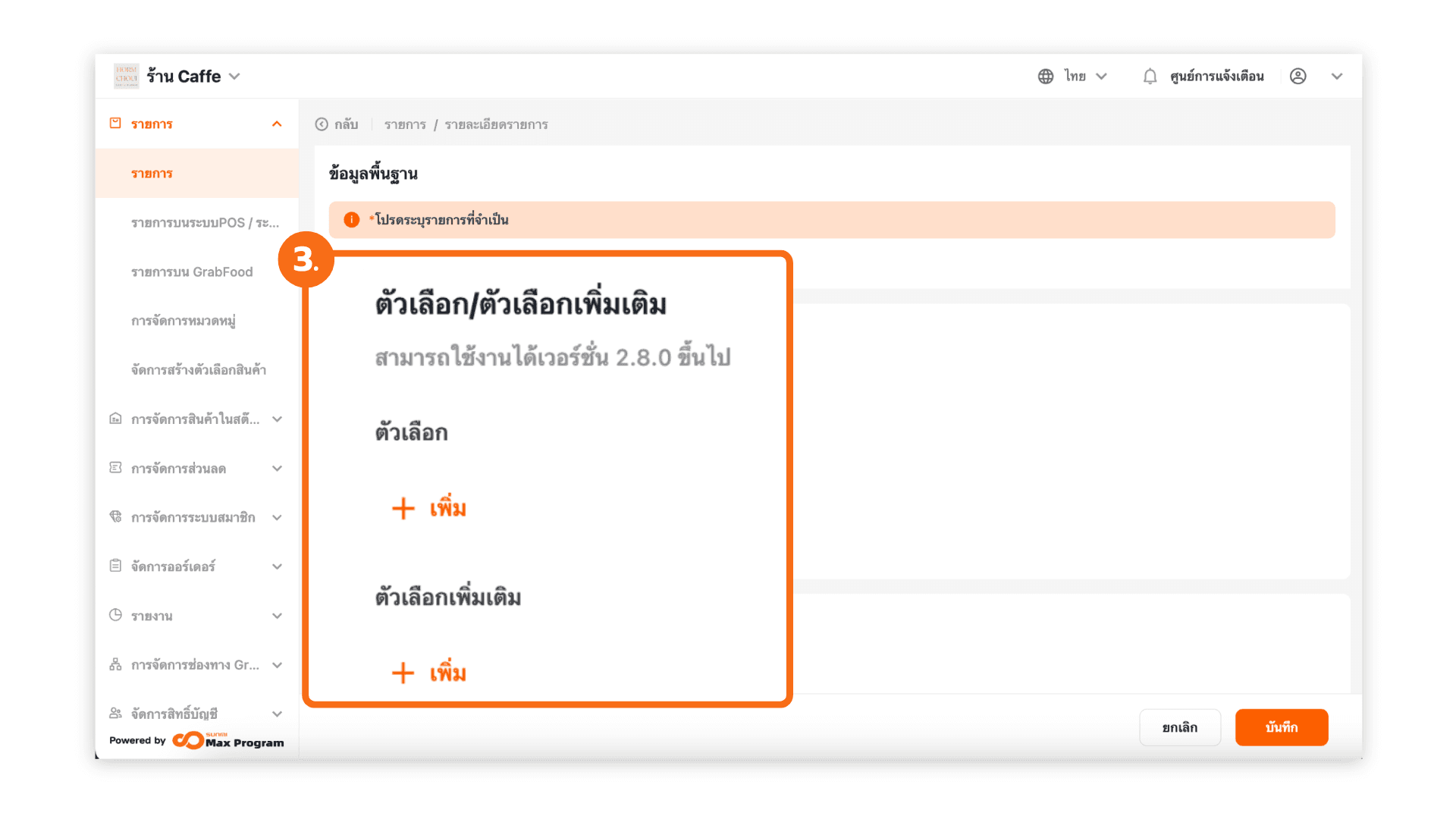Click the รายงาน clock icon in sidebar
Image resolution: width=1456 pixels, height=819 pixels.
pyautogui.click(x=115, y=615)
